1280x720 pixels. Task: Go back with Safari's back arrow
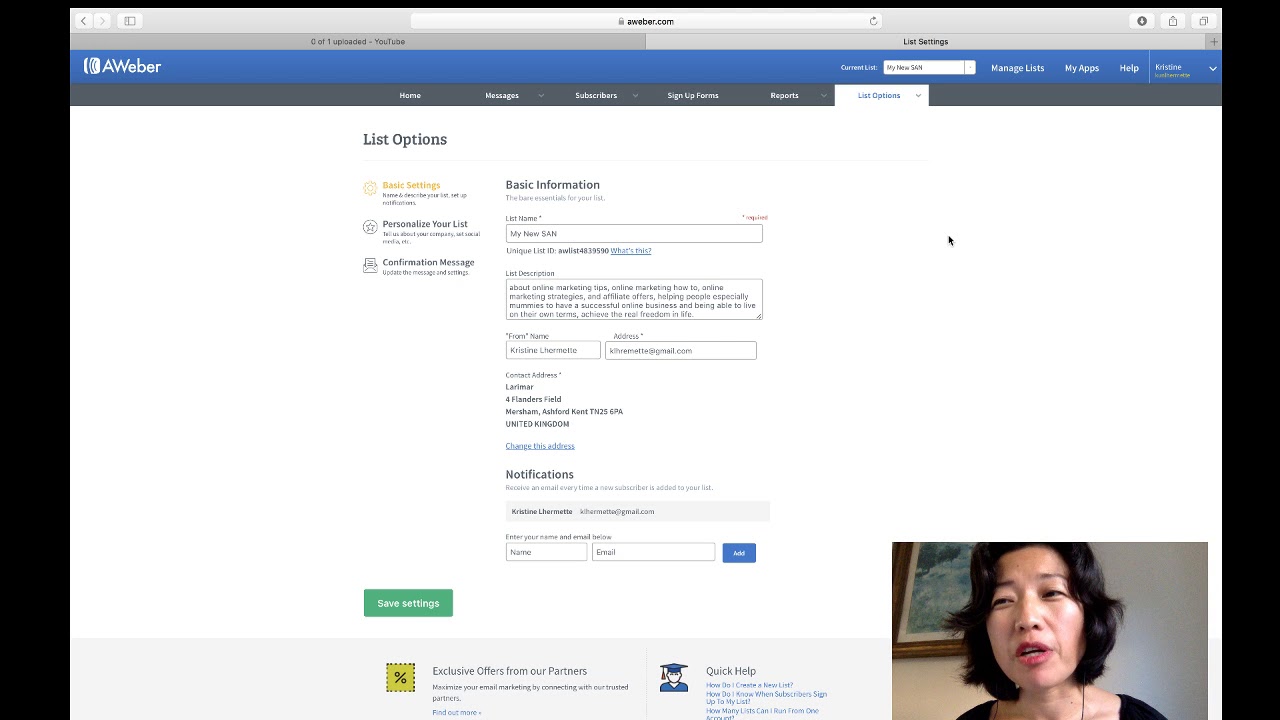pos(83,21)
